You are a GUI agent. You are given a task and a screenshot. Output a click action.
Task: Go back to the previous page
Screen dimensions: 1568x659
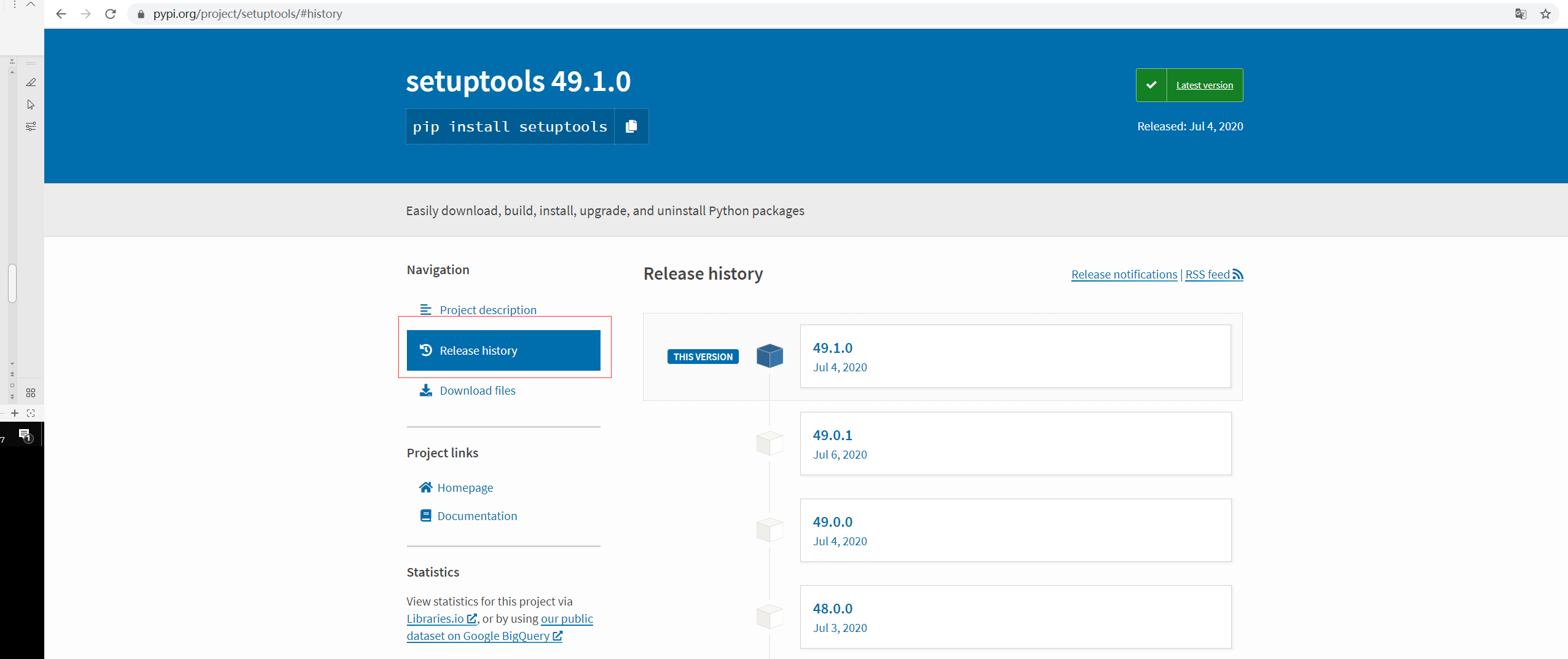pyautogui.click(x=61, y=14)
